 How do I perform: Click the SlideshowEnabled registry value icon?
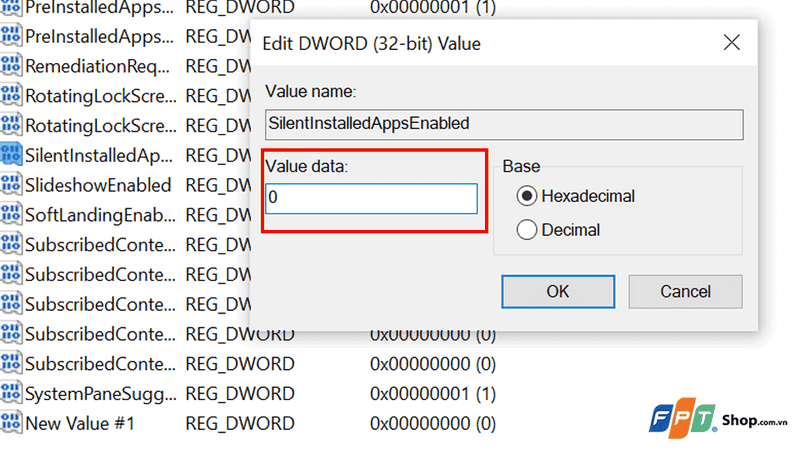coord(11,185)
